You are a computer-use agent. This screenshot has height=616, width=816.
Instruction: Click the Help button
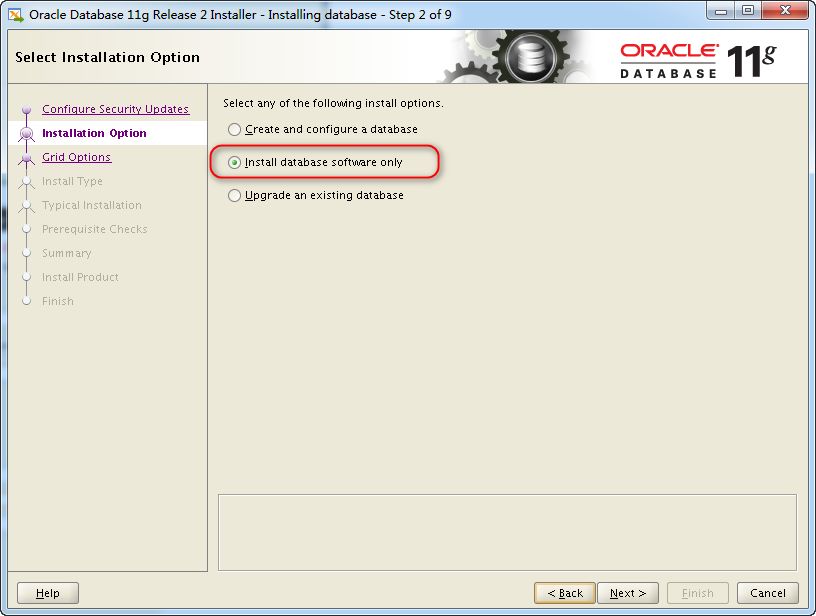tap(48, 593)
